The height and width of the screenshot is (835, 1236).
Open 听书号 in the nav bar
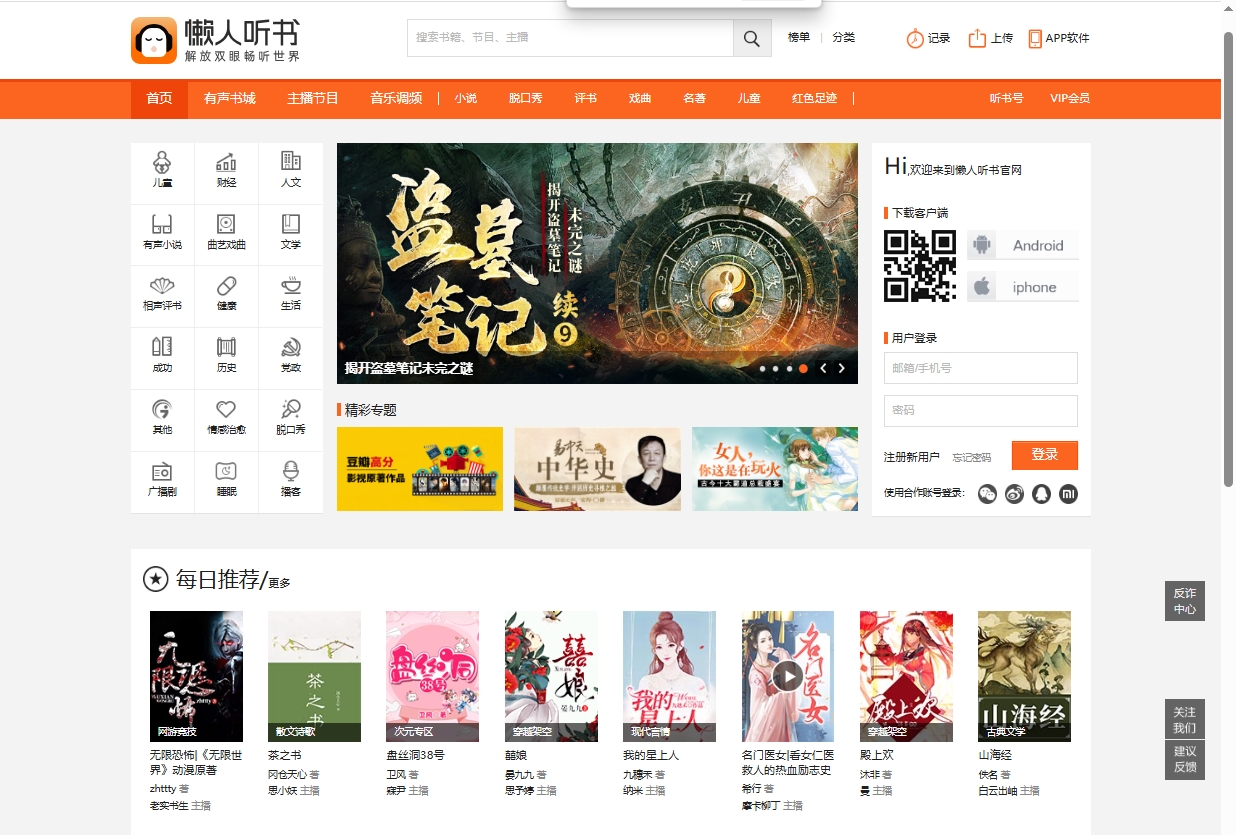[x=1006, y=98]
